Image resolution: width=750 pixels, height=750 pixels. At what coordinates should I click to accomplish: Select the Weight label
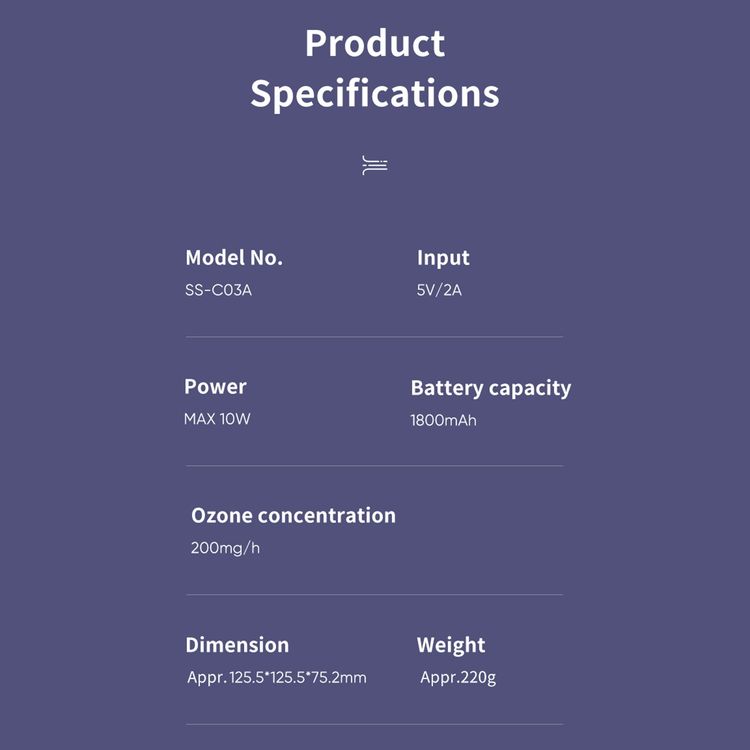(x=451, y=646)
